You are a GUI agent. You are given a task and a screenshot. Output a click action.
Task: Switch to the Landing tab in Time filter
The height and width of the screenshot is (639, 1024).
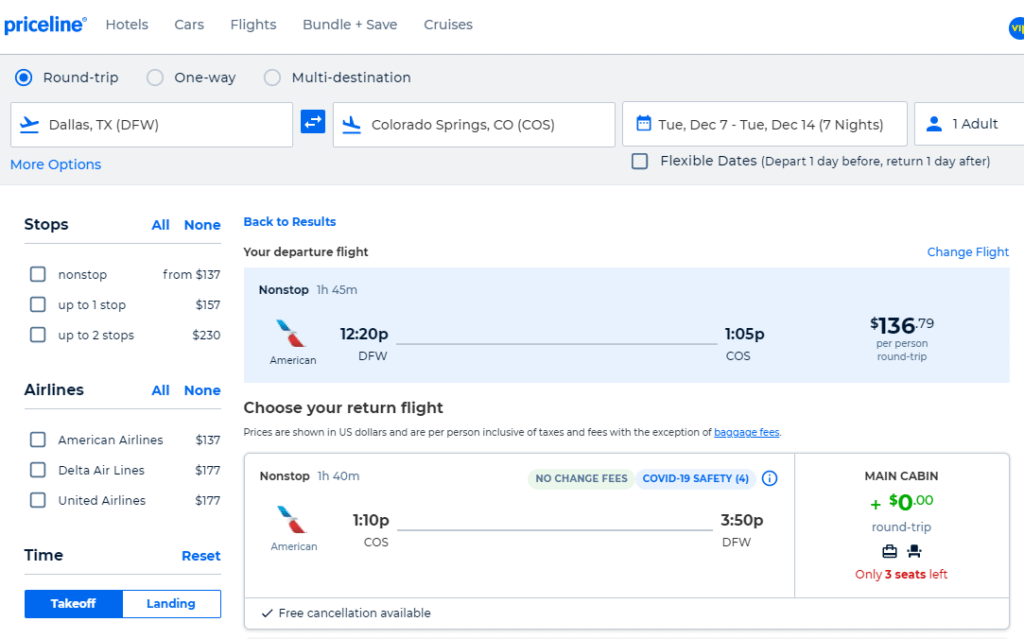171,603
